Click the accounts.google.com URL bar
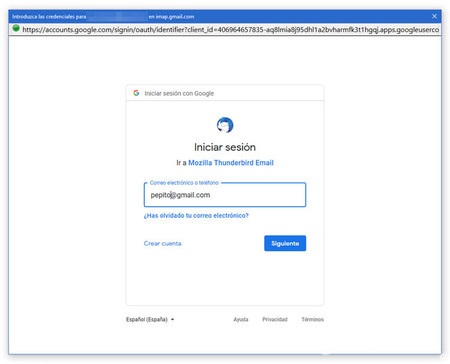 click(x=230, y=30)
